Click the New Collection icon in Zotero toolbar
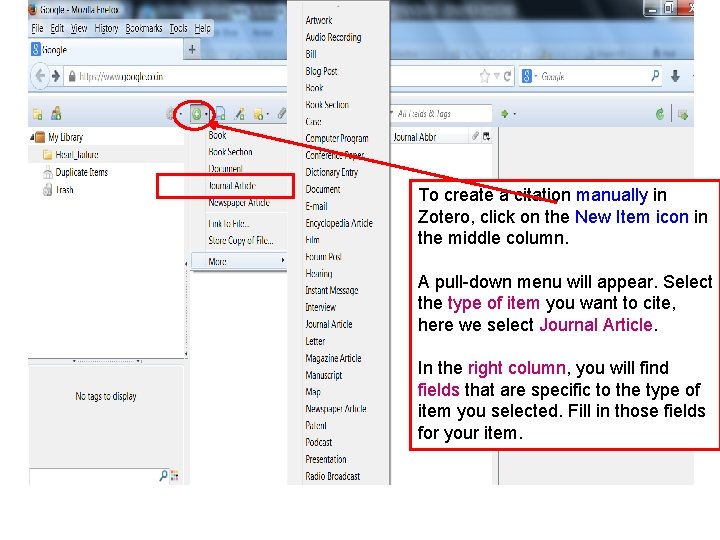720x540 pixels. click(38, 114)
